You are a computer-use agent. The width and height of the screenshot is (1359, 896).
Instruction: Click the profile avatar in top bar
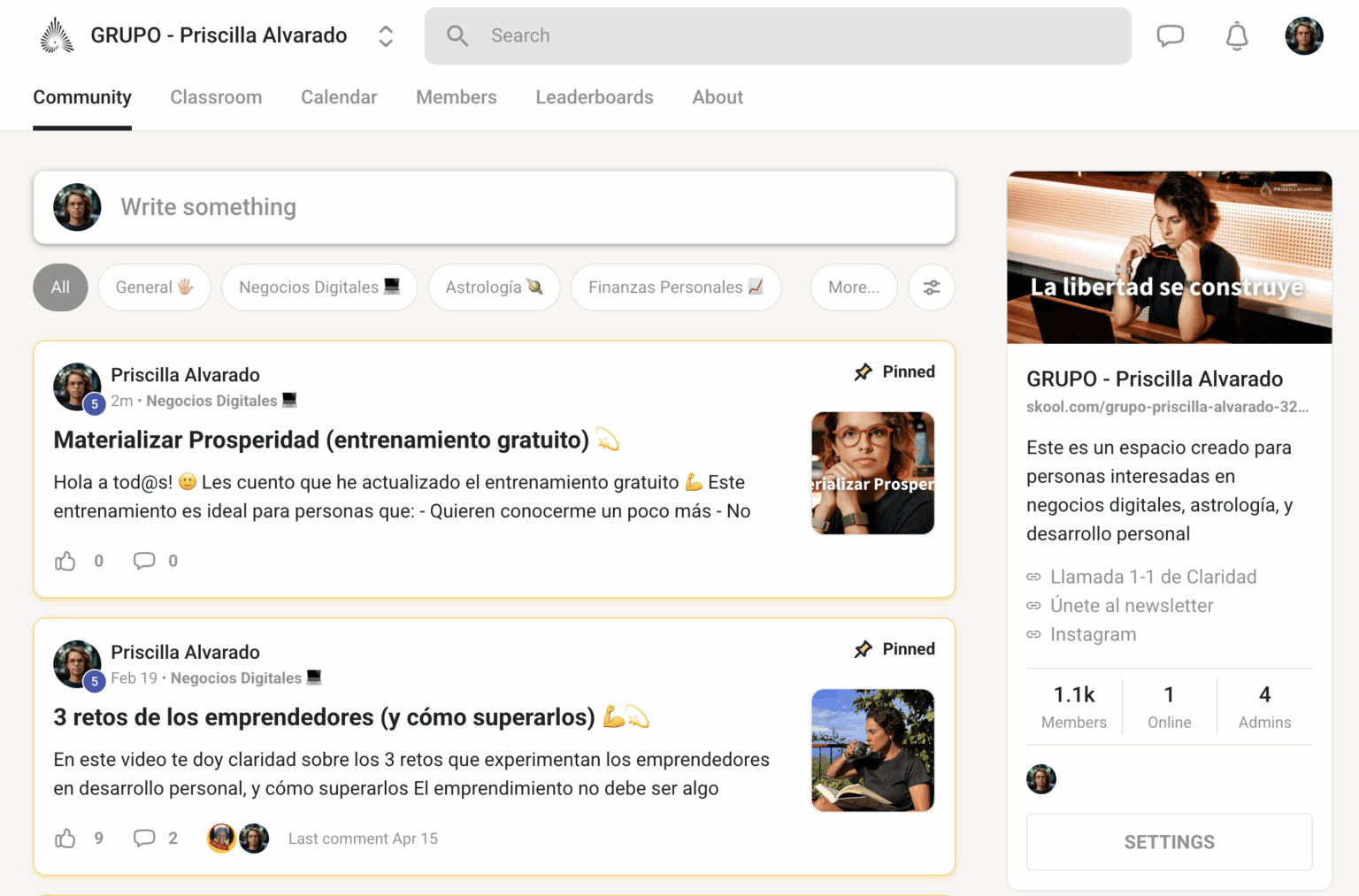pyautogui.click(x=1303, y=36)
